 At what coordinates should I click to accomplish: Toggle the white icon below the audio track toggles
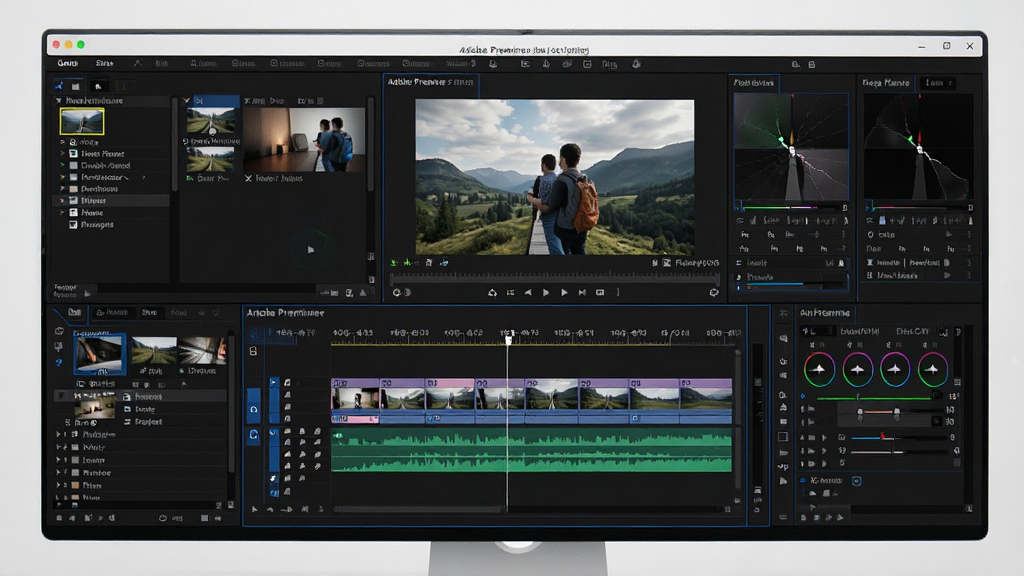(274, 479)
